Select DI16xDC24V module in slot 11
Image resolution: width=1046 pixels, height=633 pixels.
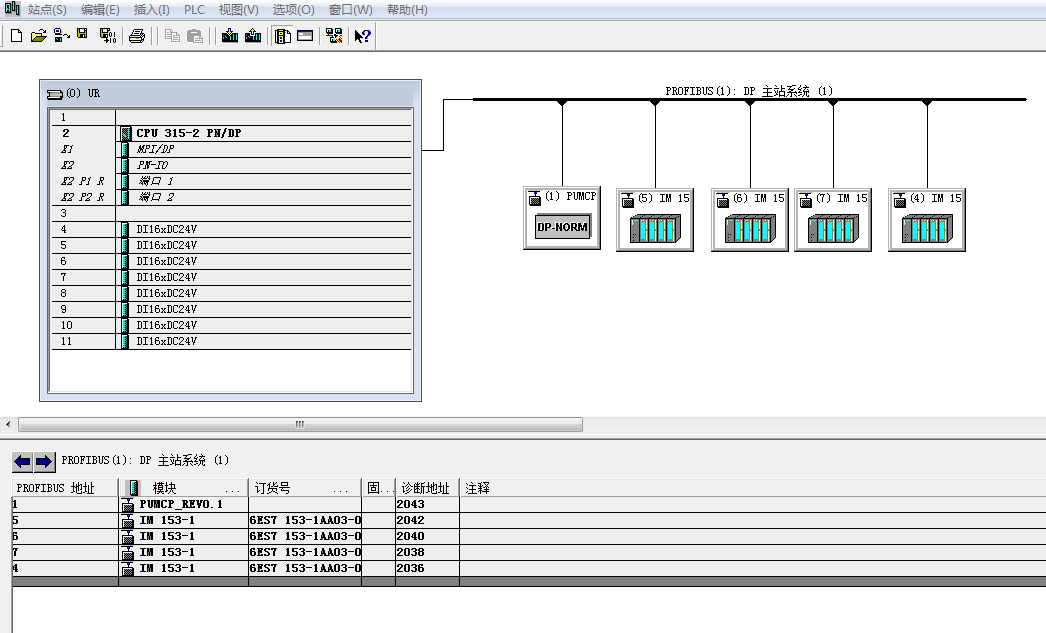231,342
